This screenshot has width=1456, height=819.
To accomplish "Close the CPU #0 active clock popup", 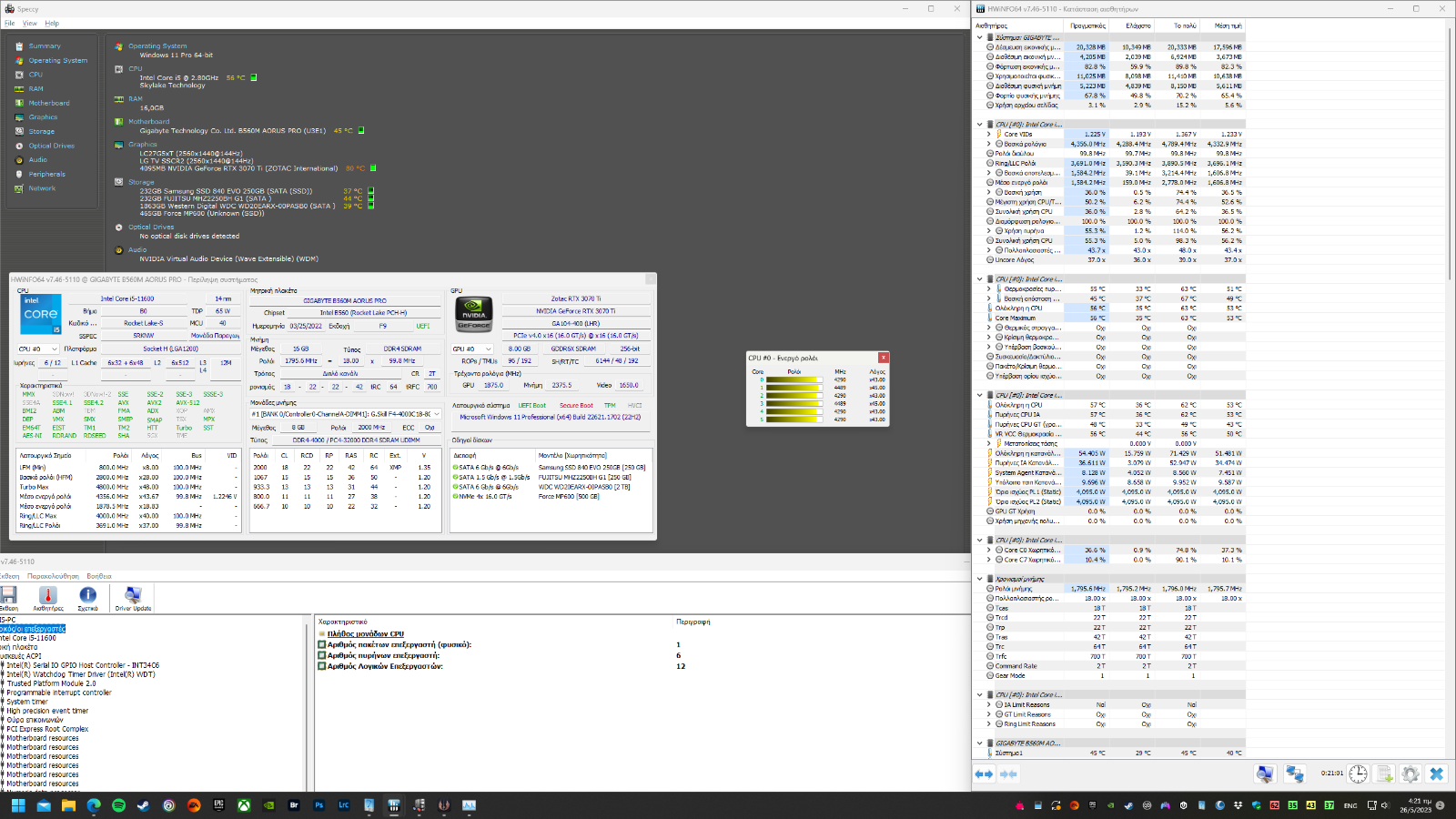I will coord(883,358).
